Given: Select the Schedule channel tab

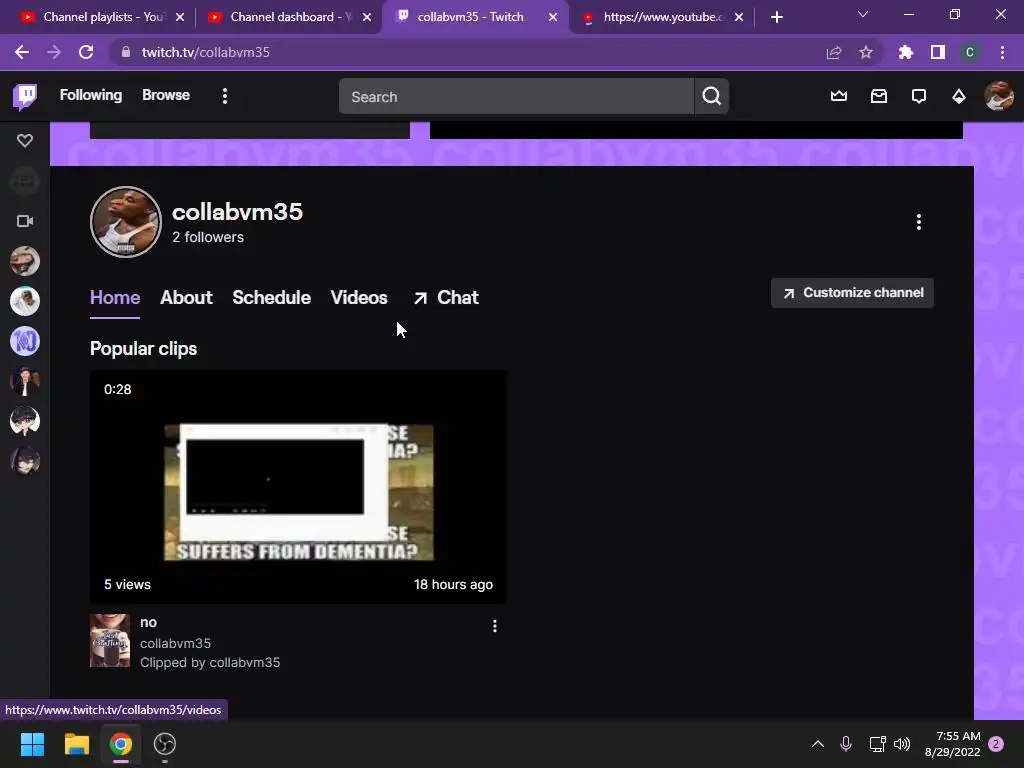Looking at the screenshot, I should click(x=272, y=298).
